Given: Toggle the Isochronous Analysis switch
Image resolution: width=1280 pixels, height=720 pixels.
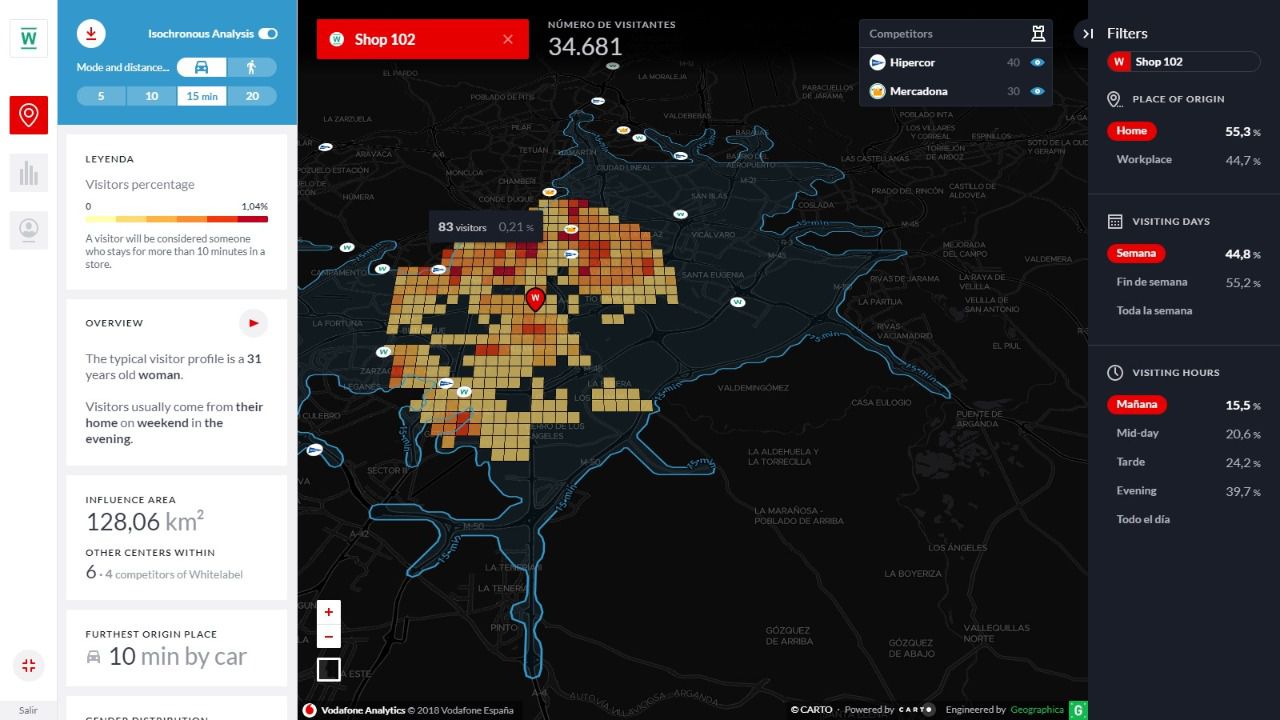Looking at the screenshot, I should pos(268,34).
